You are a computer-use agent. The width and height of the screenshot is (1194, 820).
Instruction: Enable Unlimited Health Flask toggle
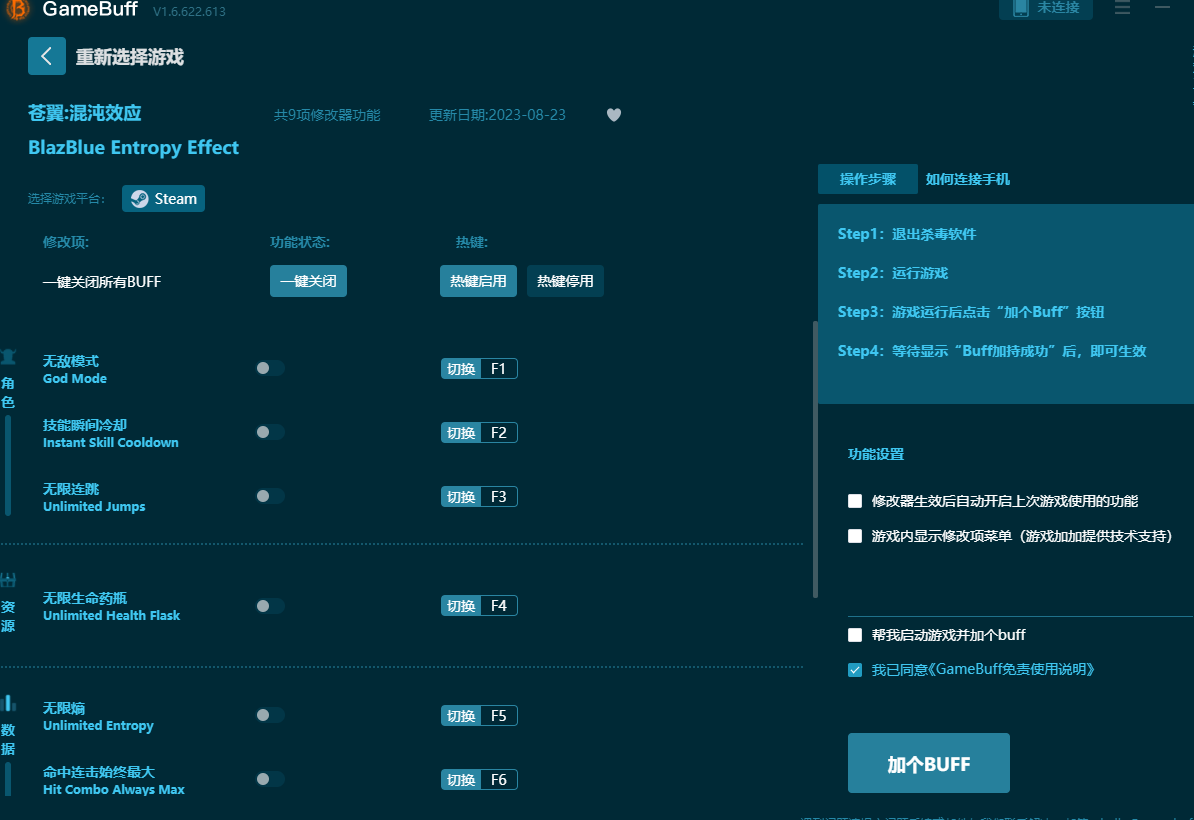270,606
